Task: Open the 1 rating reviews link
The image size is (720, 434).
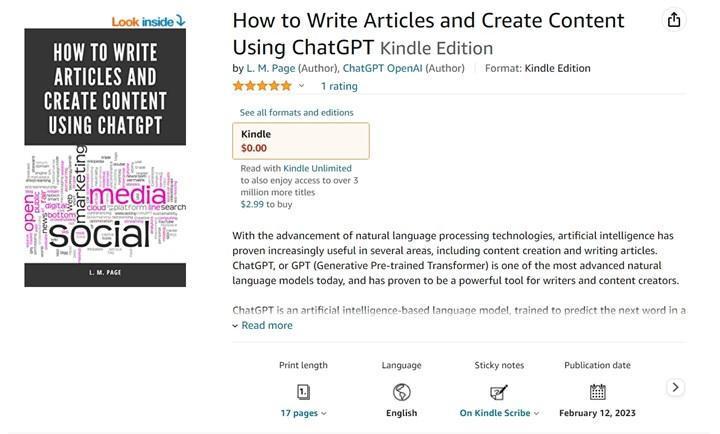Action: pyautogui.click(x=339, y=86)
